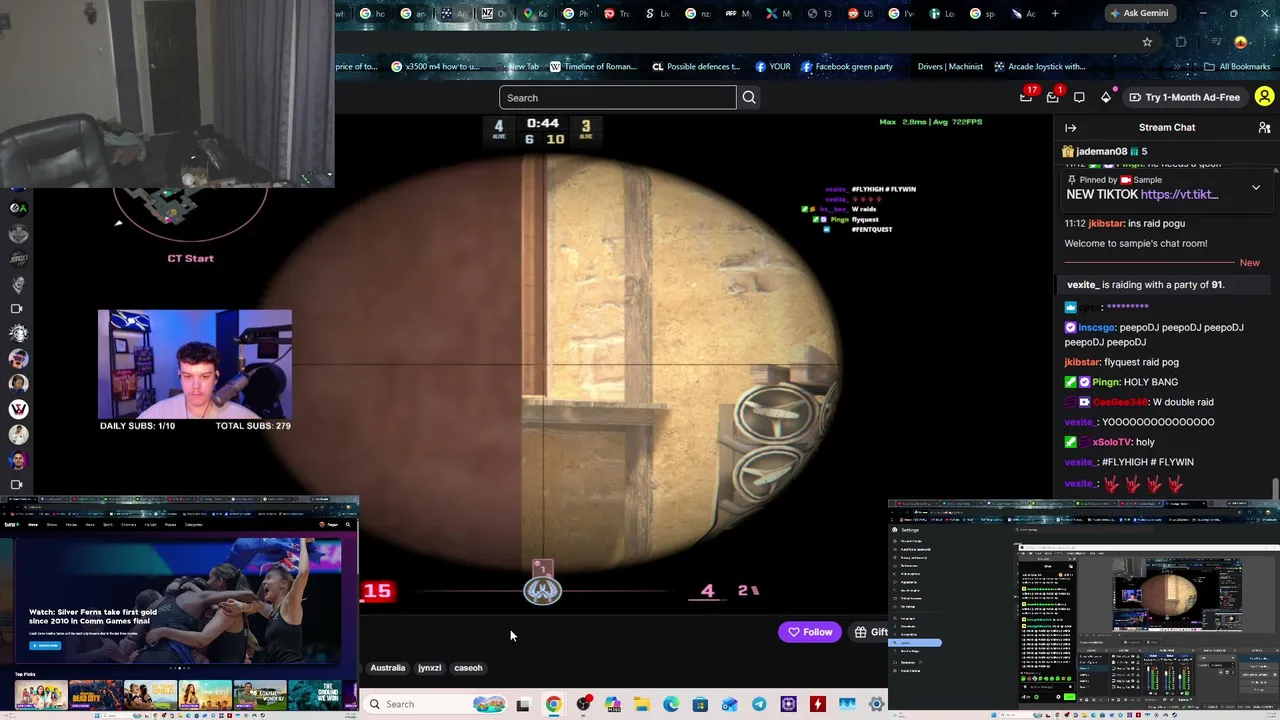Click the Ask Gemini button
1280x720 pixels.
tap(1138, 13)
